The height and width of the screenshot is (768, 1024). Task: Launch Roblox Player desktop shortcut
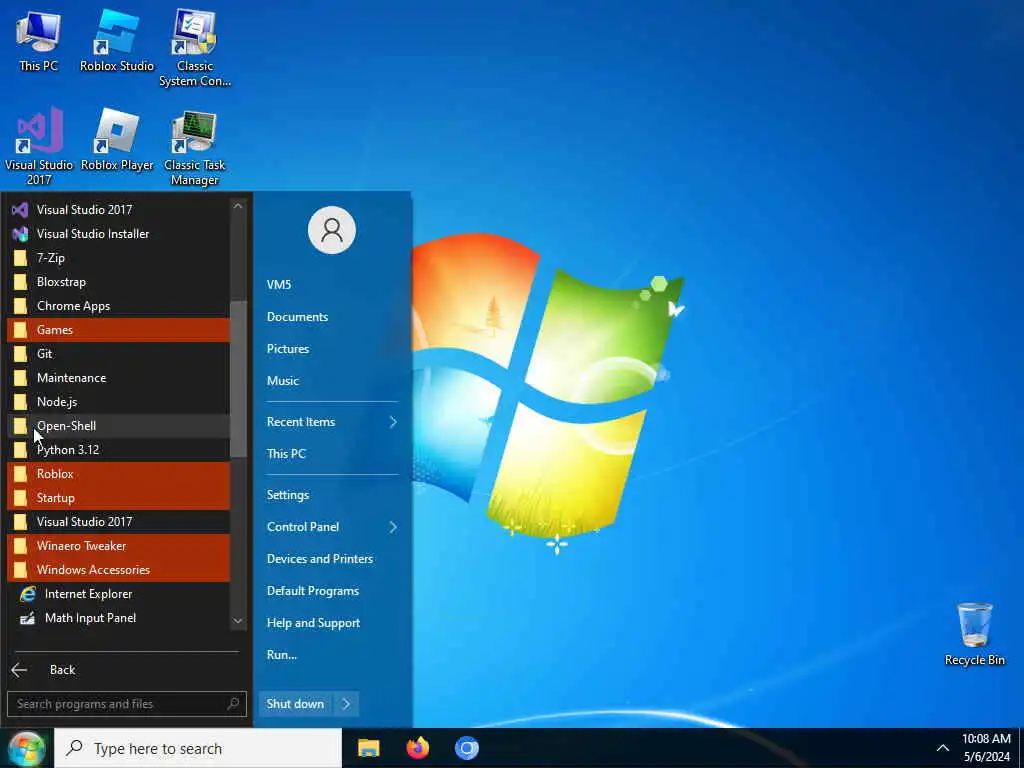click(117, 140)
